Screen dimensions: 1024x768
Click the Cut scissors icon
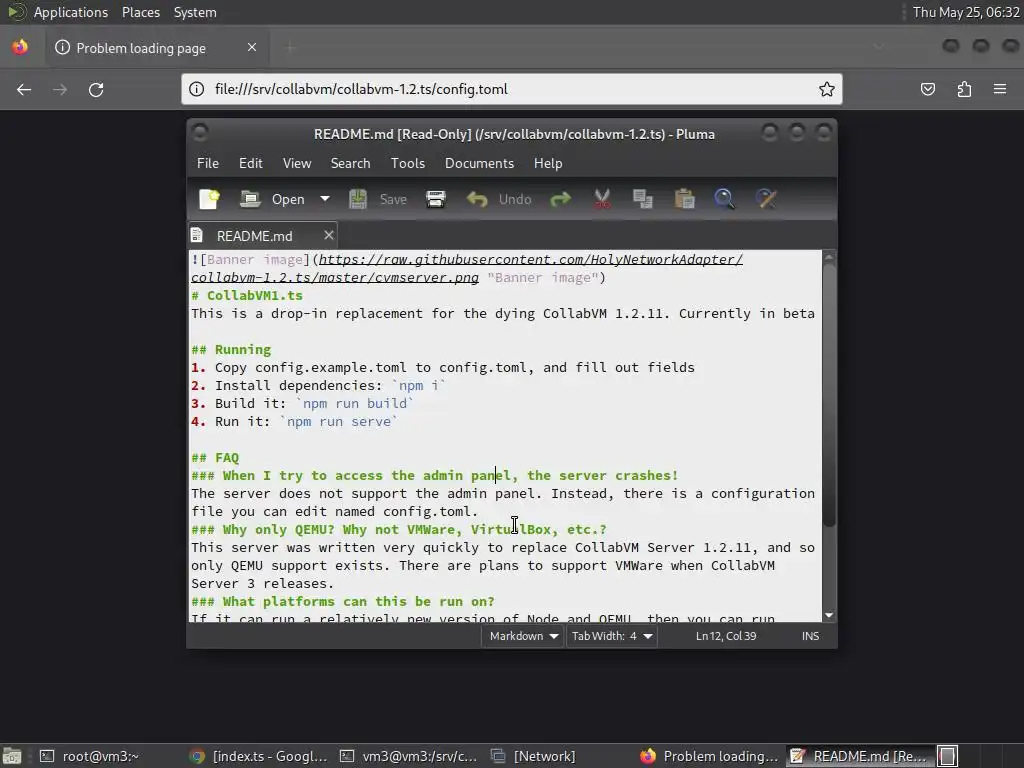602,199
